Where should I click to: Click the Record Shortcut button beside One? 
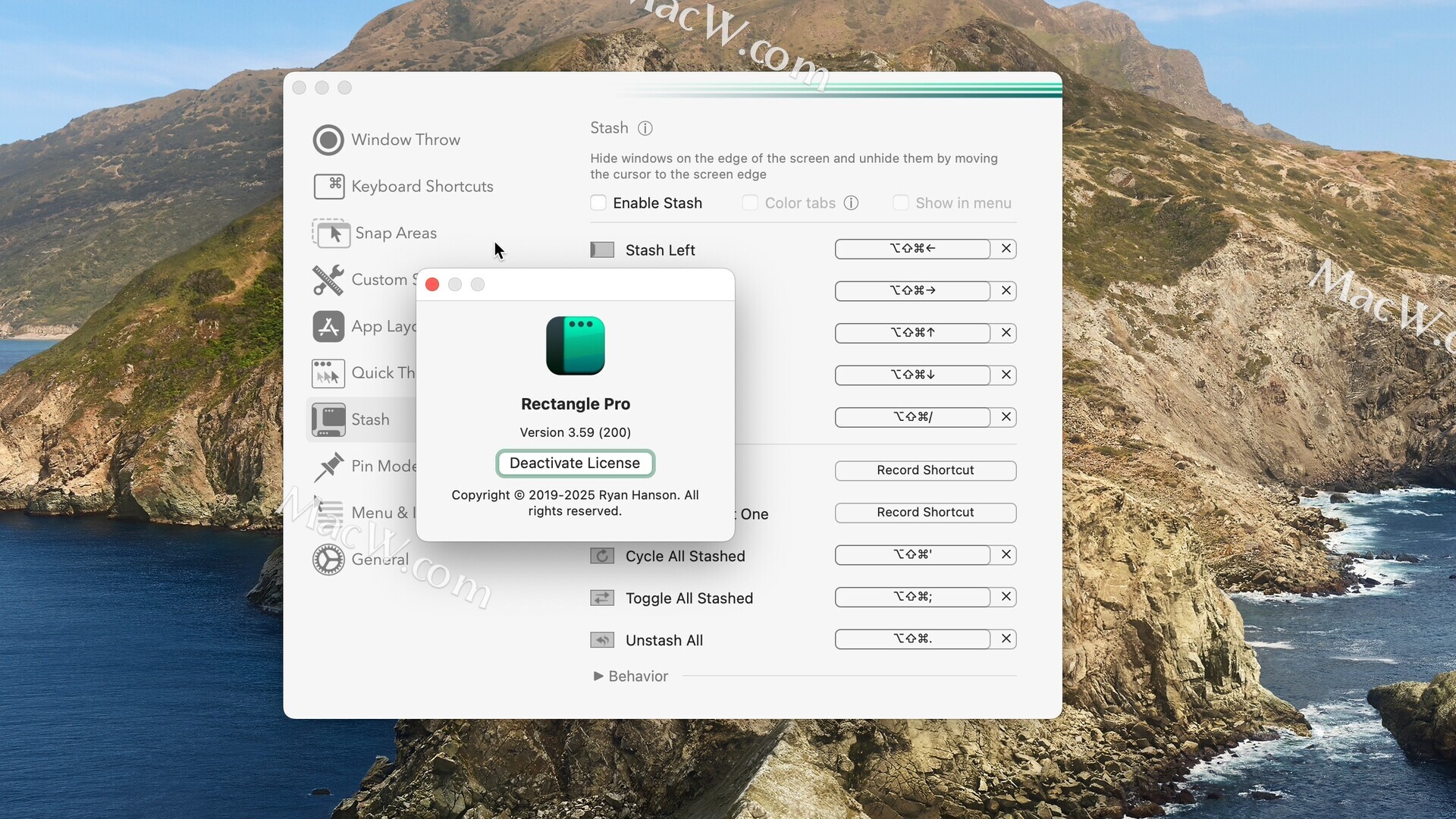pyautogui.click(x=925, y=513)
